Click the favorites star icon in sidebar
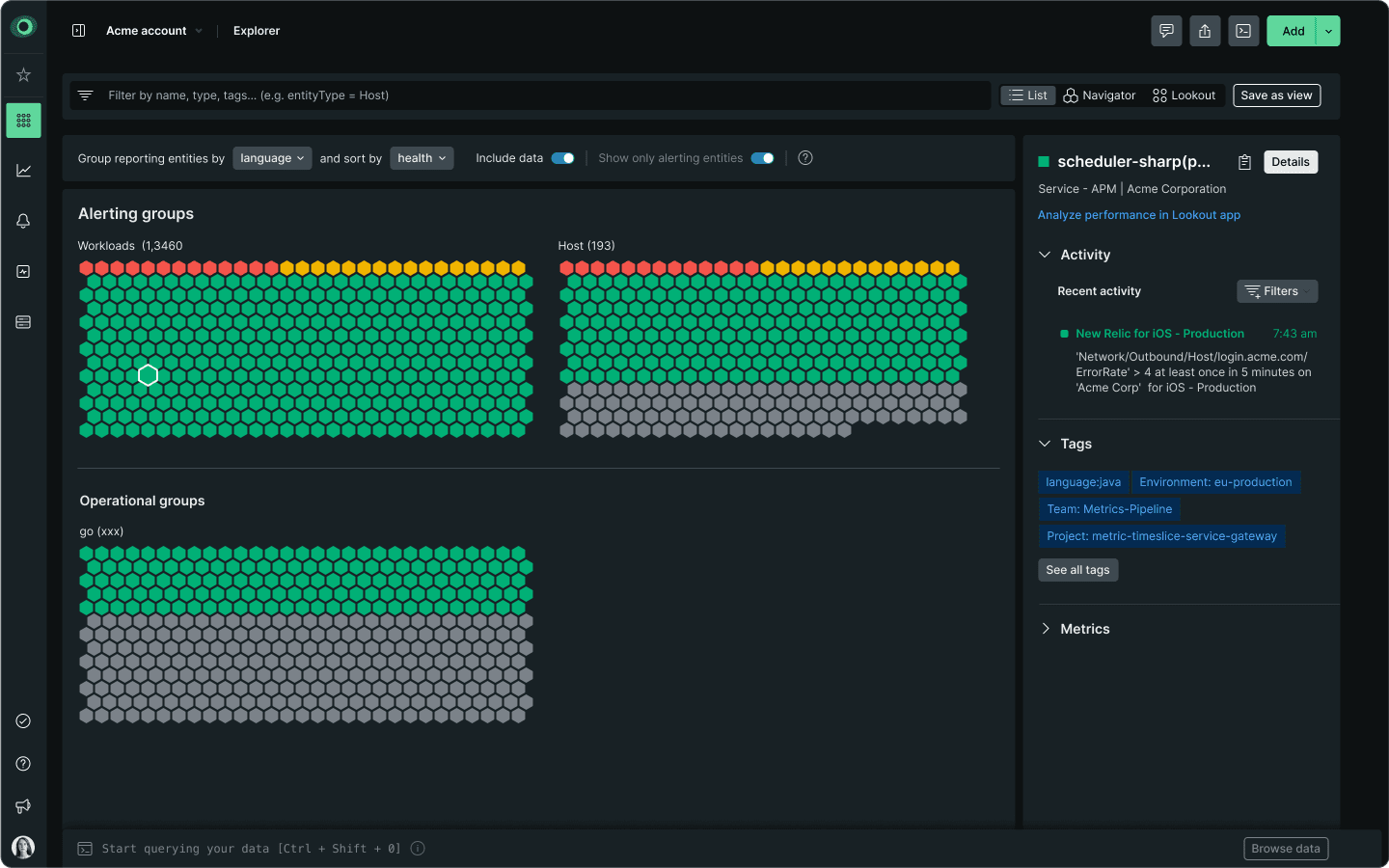1389x868 pixels. pos(23,75)
